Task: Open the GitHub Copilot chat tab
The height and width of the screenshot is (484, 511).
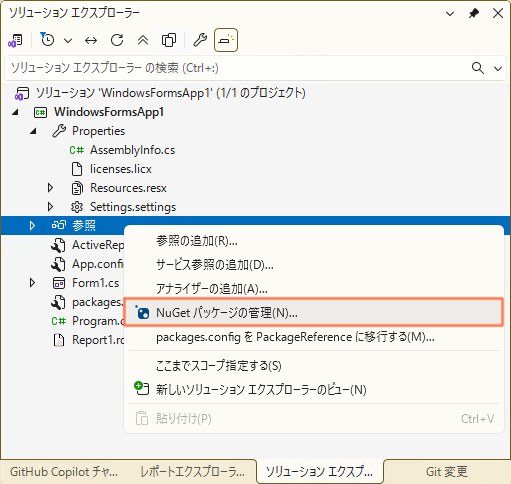Action: (64, 472)
